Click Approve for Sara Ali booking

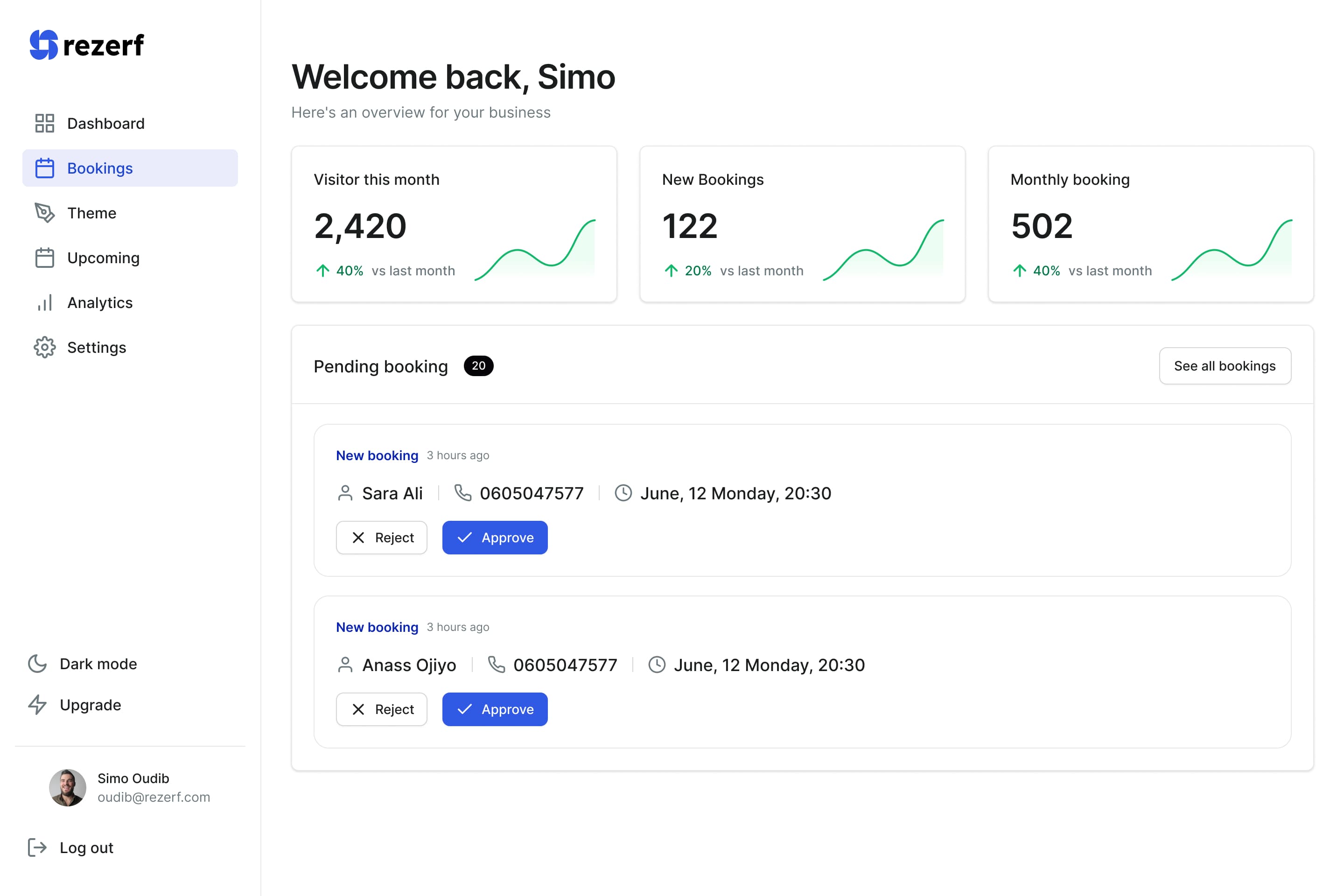(495, 537)
